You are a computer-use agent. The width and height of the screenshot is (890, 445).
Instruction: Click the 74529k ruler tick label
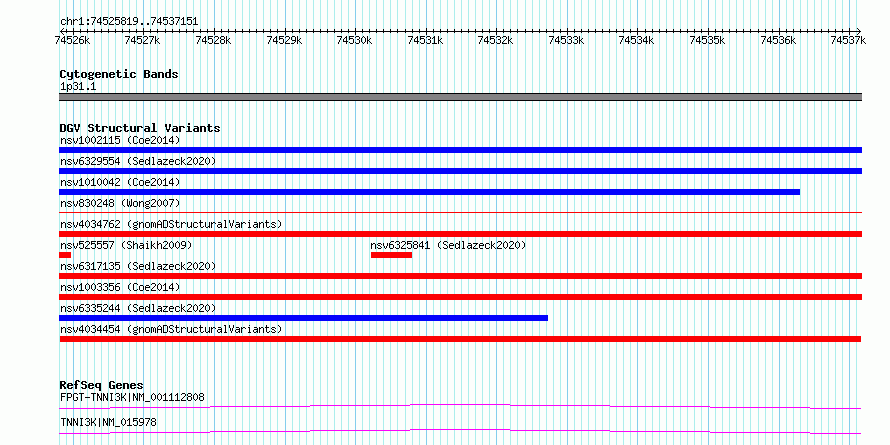284,40
